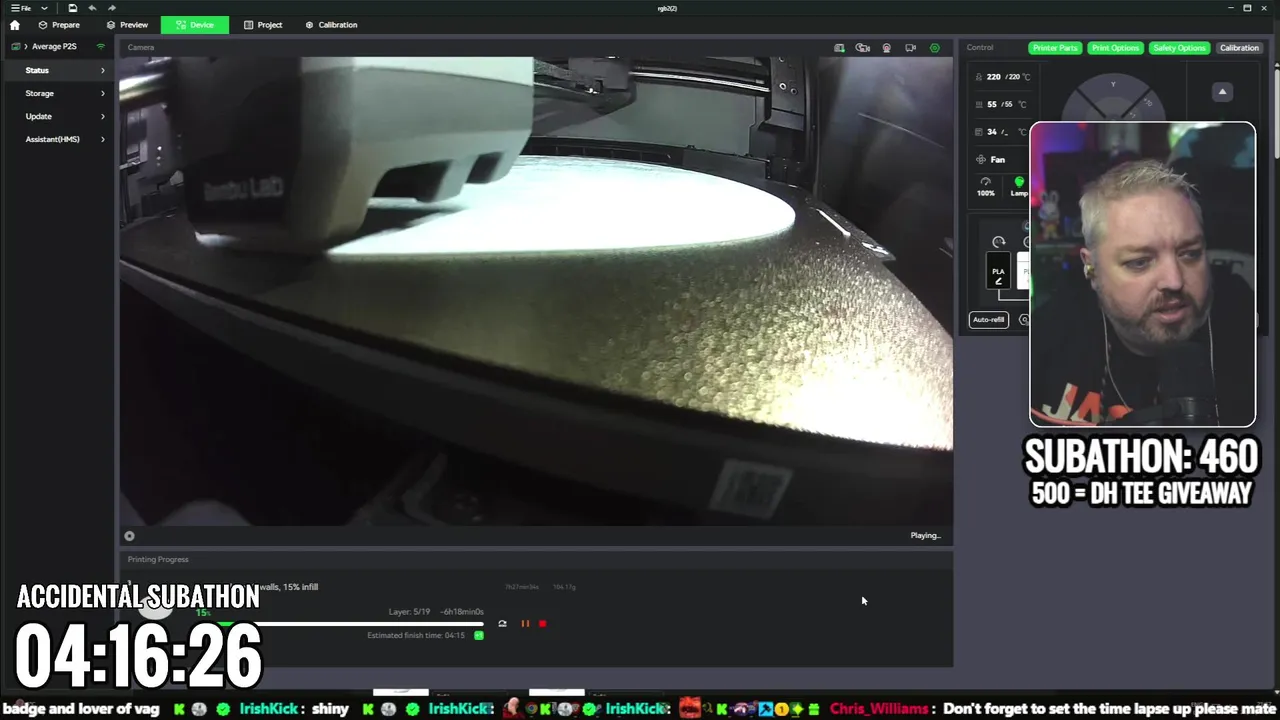The height and width of the screenshot is (720, 1280).
Task: Open the Calibration tab in top bar
Action: tap(331, 25)
